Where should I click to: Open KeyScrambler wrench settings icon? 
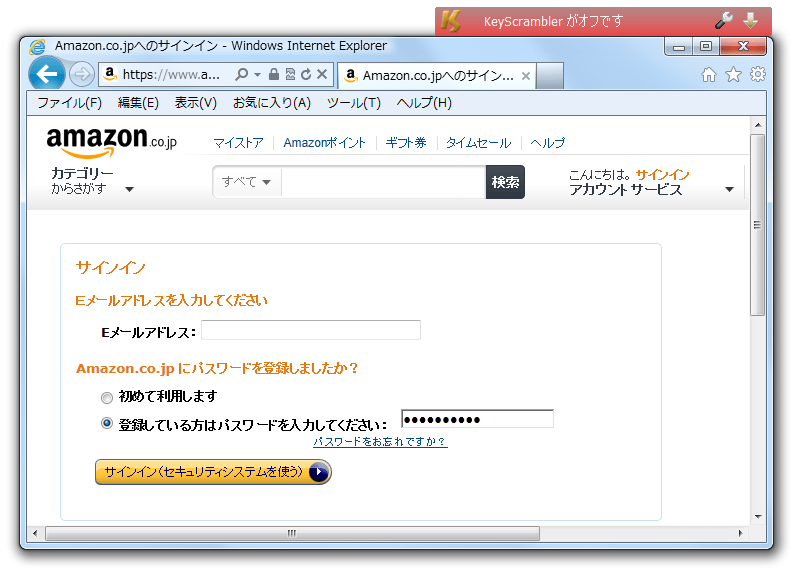(x=723, y=21)
